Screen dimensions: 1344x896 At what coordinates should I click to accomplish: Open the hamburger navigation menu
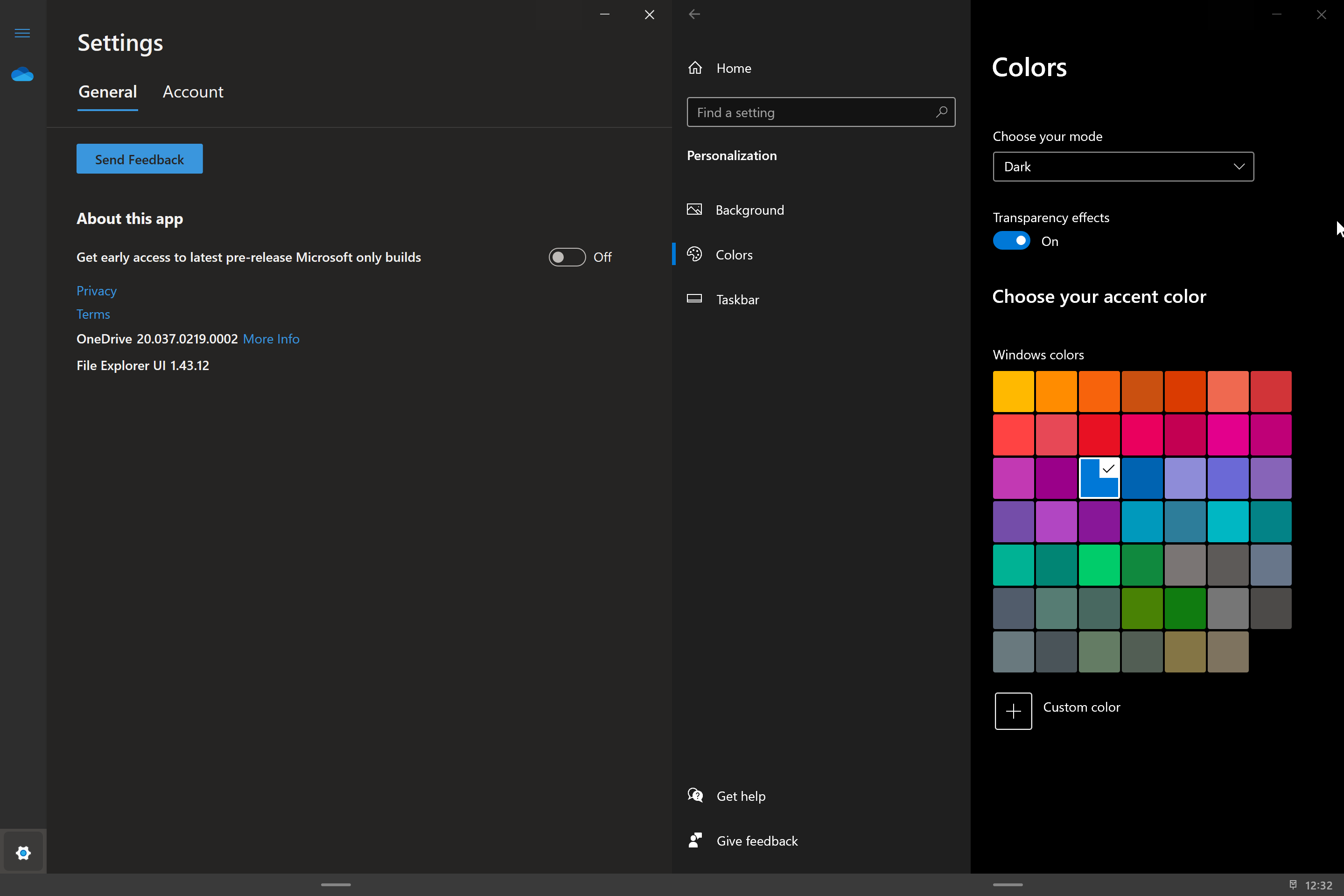(22, 33)
